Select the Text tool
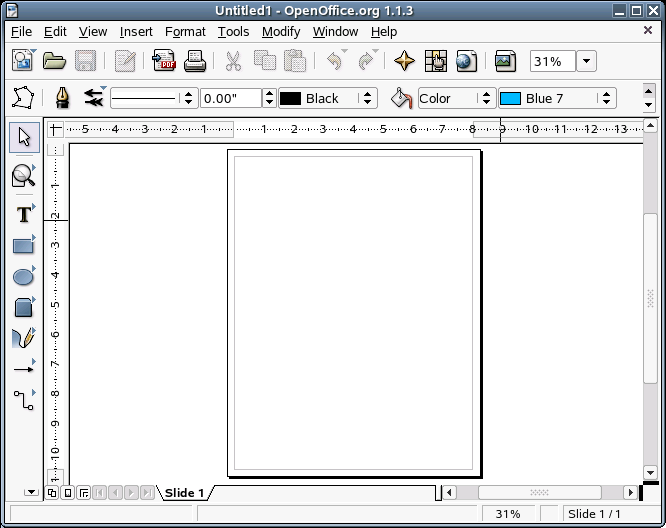The image size is (666, 528). [24, 214]
